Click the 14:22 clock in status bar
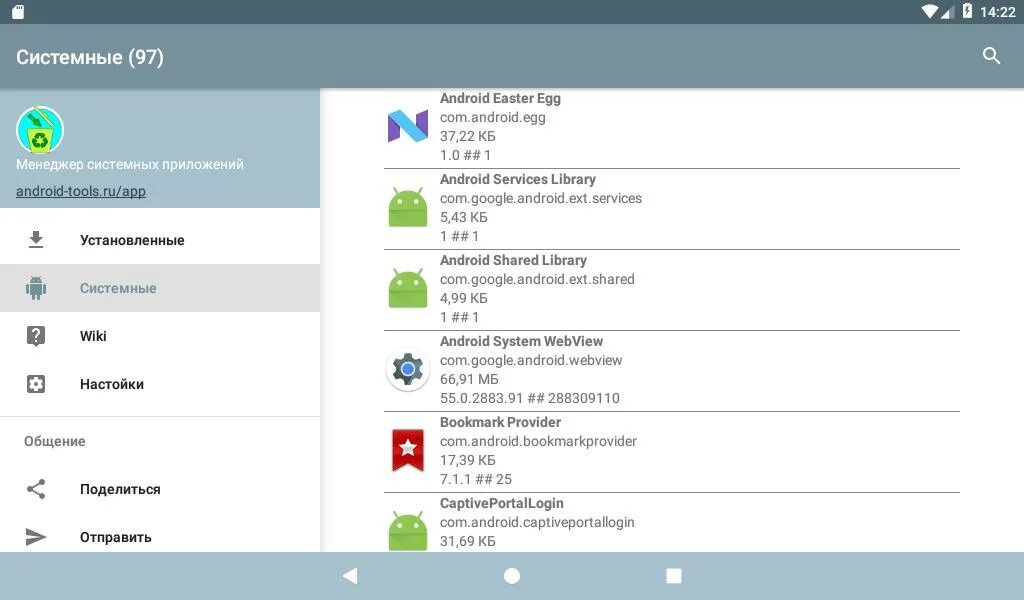The image size is (1024, 600). point(997,12)
